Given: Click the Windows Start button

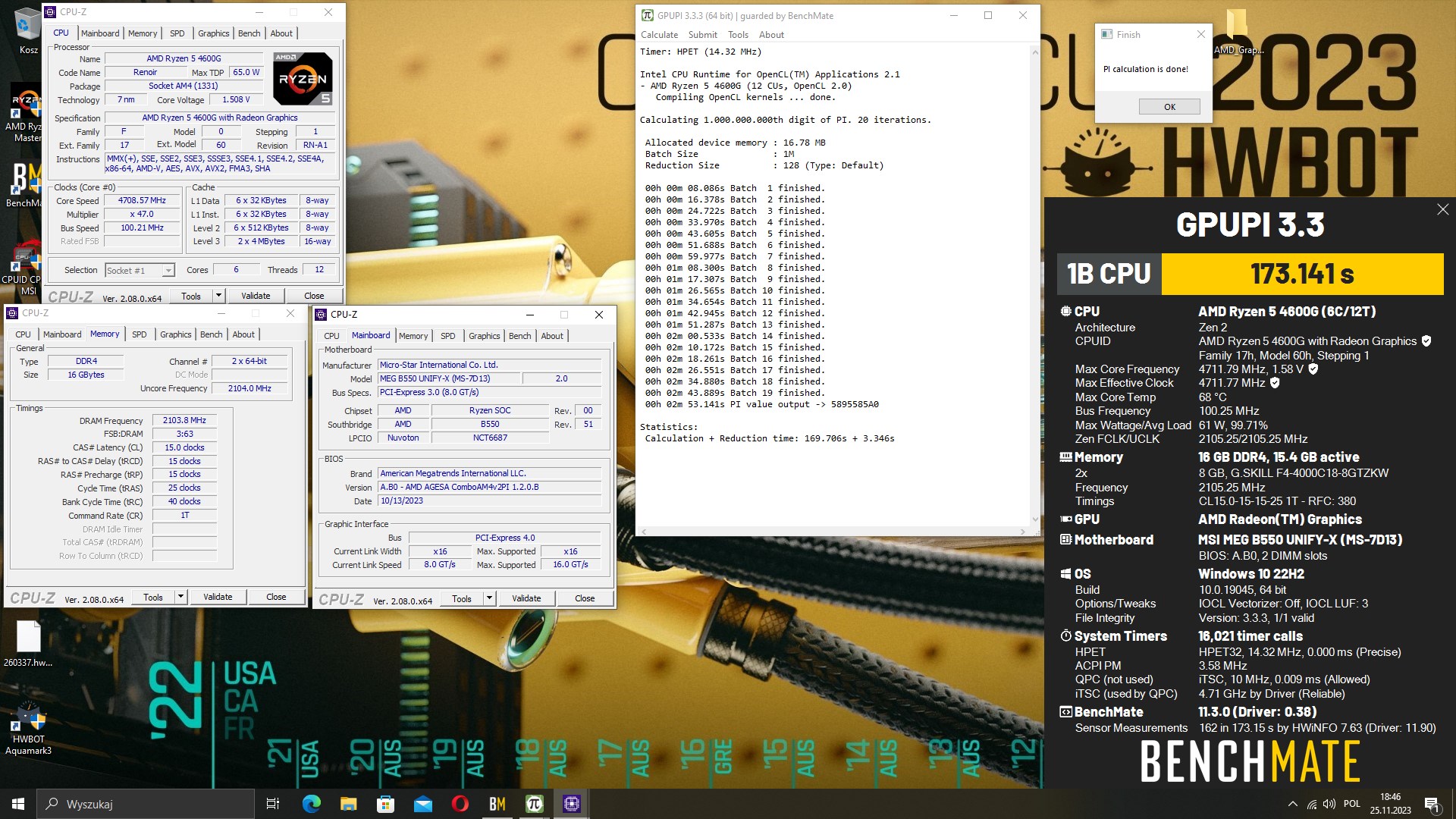Looking at the screenshot, I should click(18, 804).
